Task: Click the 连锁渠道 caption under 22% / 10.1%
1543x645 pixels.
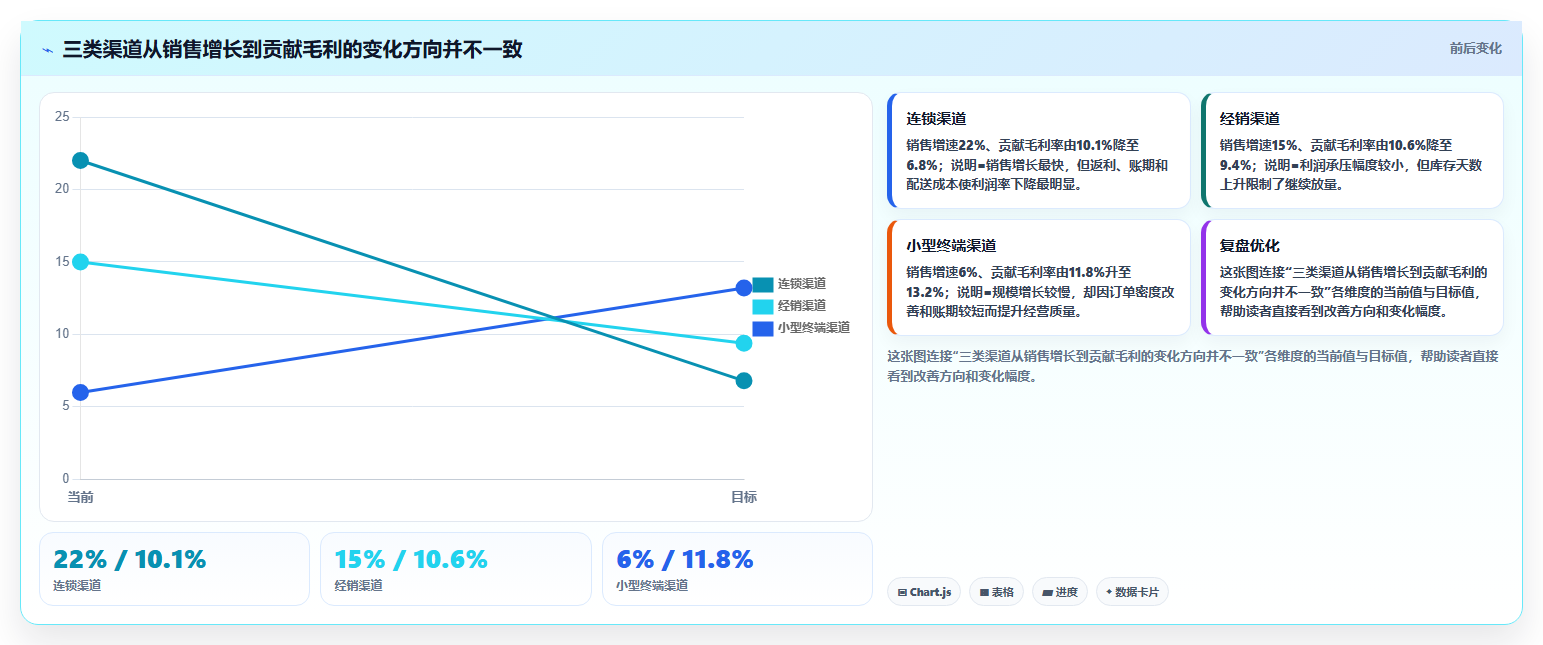Action: (x=77, y=586)
